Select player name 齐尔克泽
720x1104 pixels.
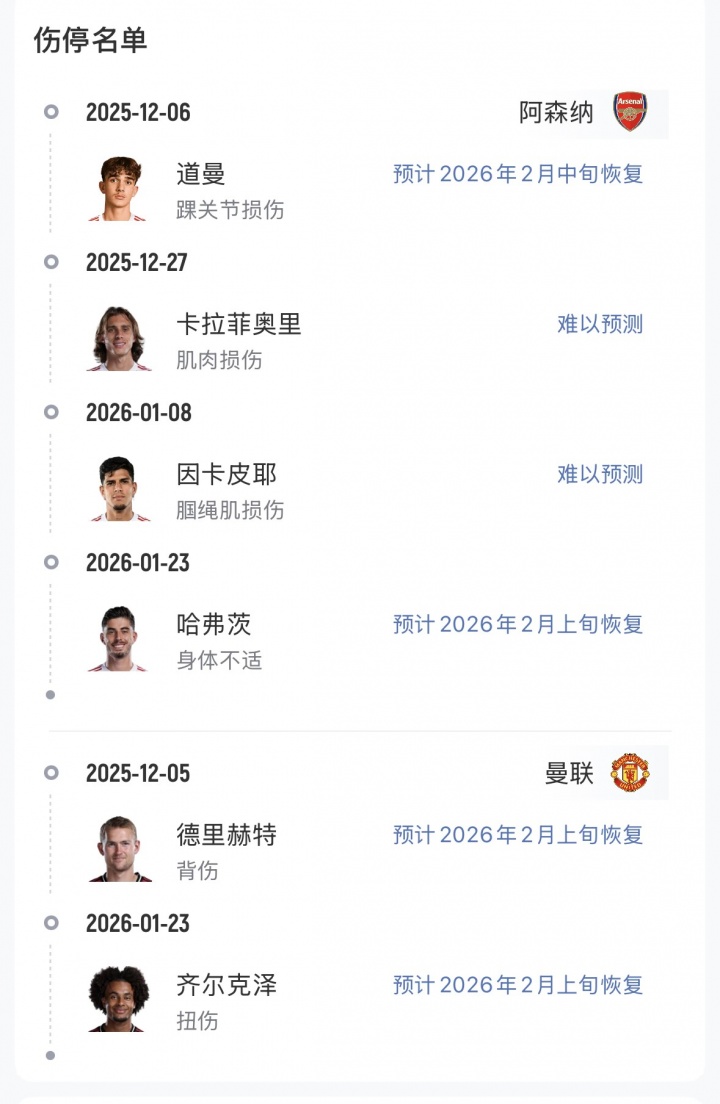[226, 985]
